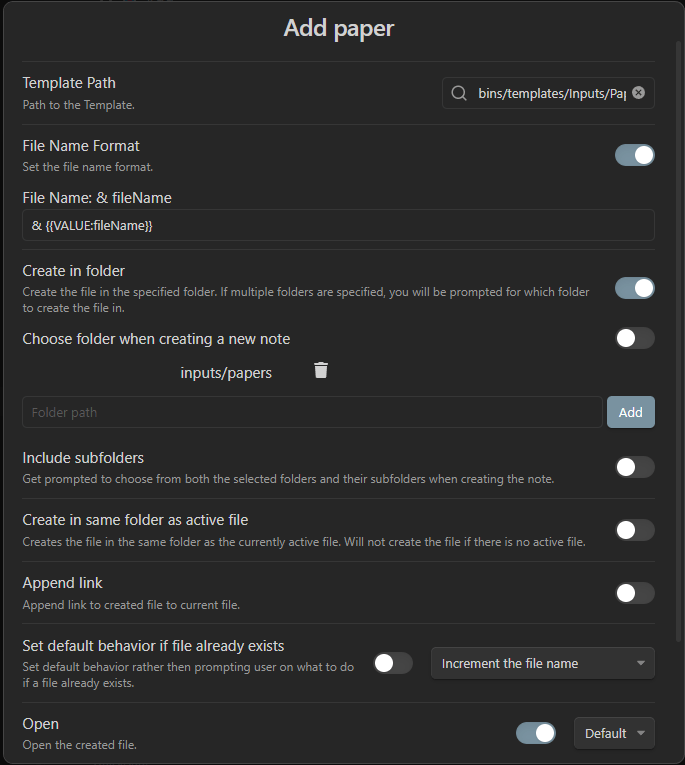Enable Choose folder when creating a new note

(x=634, y=338)
